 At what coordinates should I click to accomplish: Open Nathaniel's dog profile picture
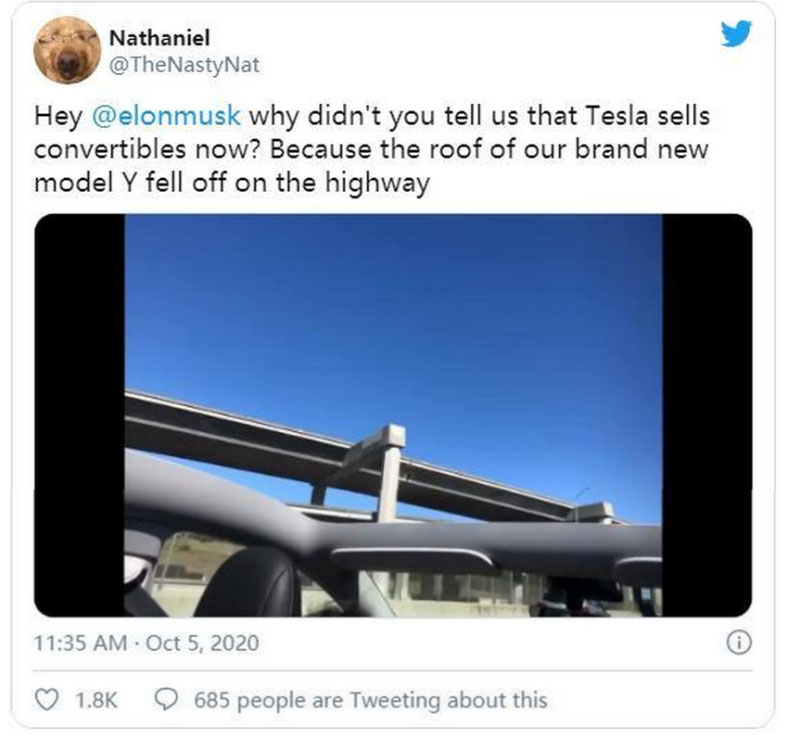[67, 50]
